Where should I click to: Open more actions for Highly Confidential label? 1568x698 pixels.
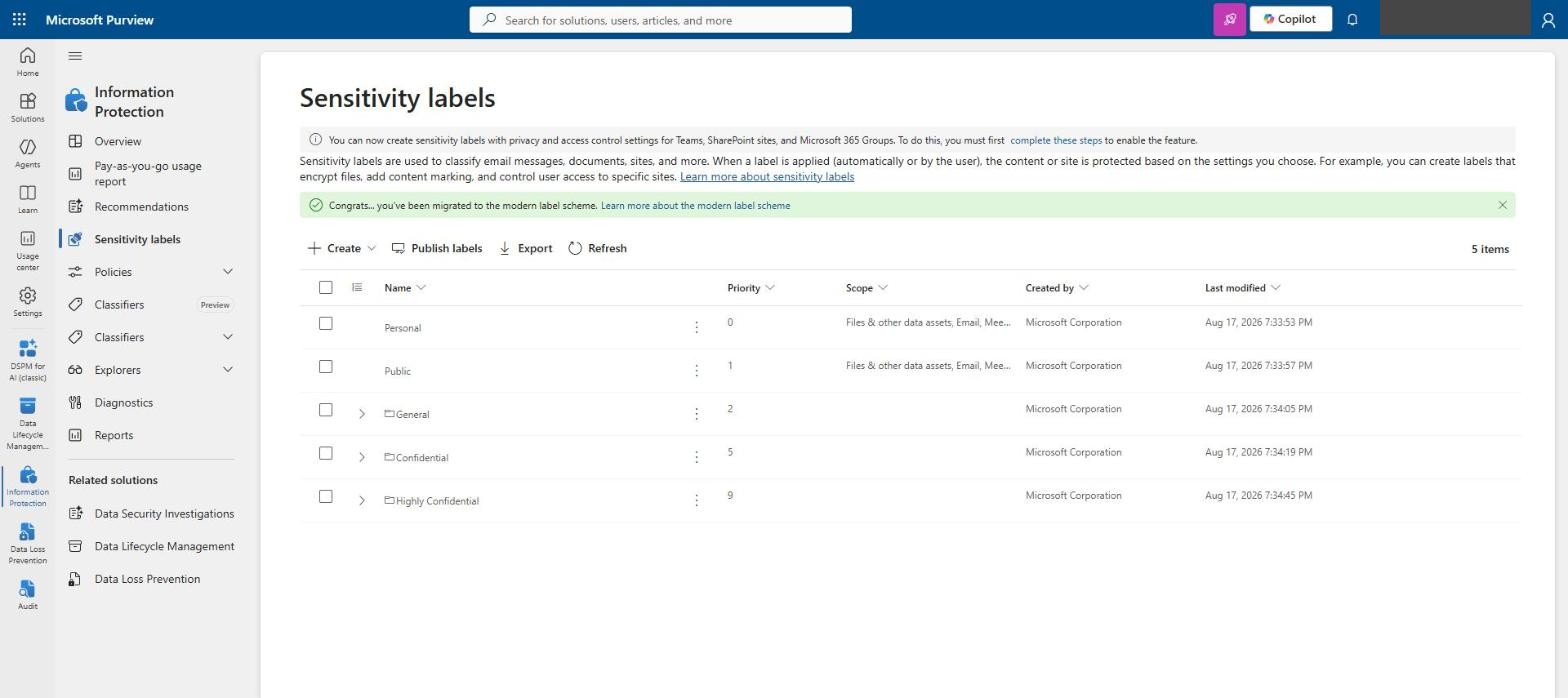click(x=696, y=500)
